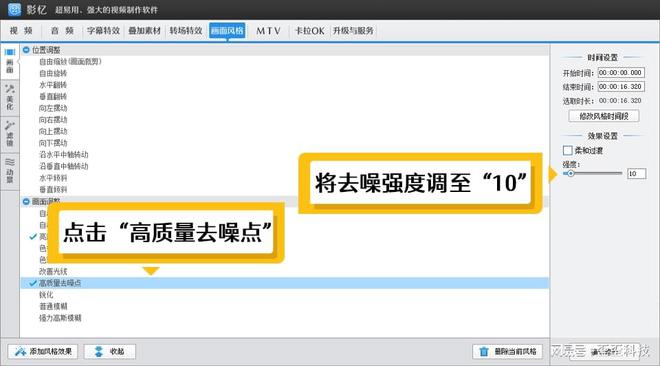Click the checkmark beside 高质量去噪点
The height and width of the screenshot is (366, 660).
click(x=33, y=283)
